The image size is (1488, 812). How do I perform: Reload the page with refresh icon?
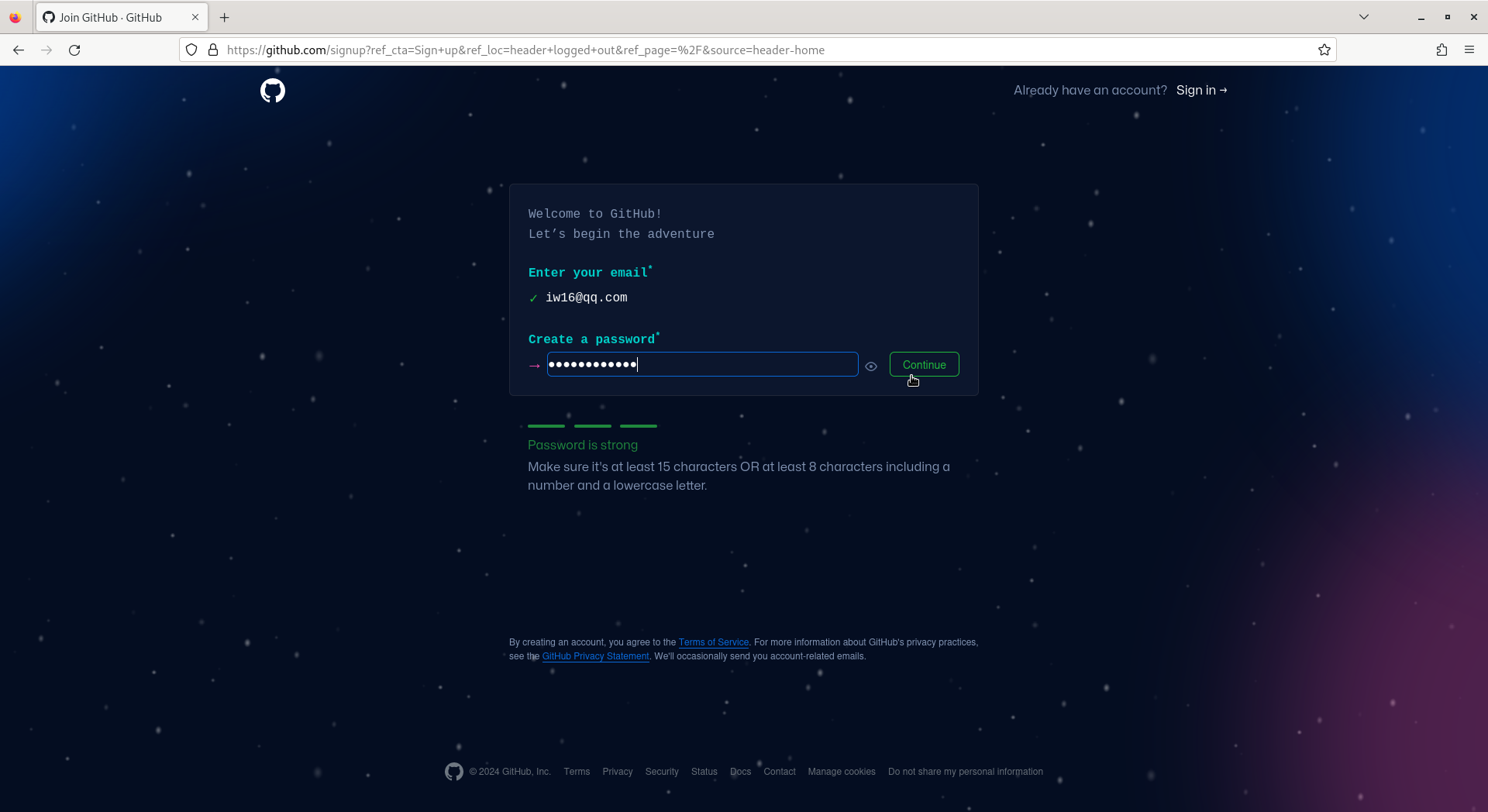(74, 50)
